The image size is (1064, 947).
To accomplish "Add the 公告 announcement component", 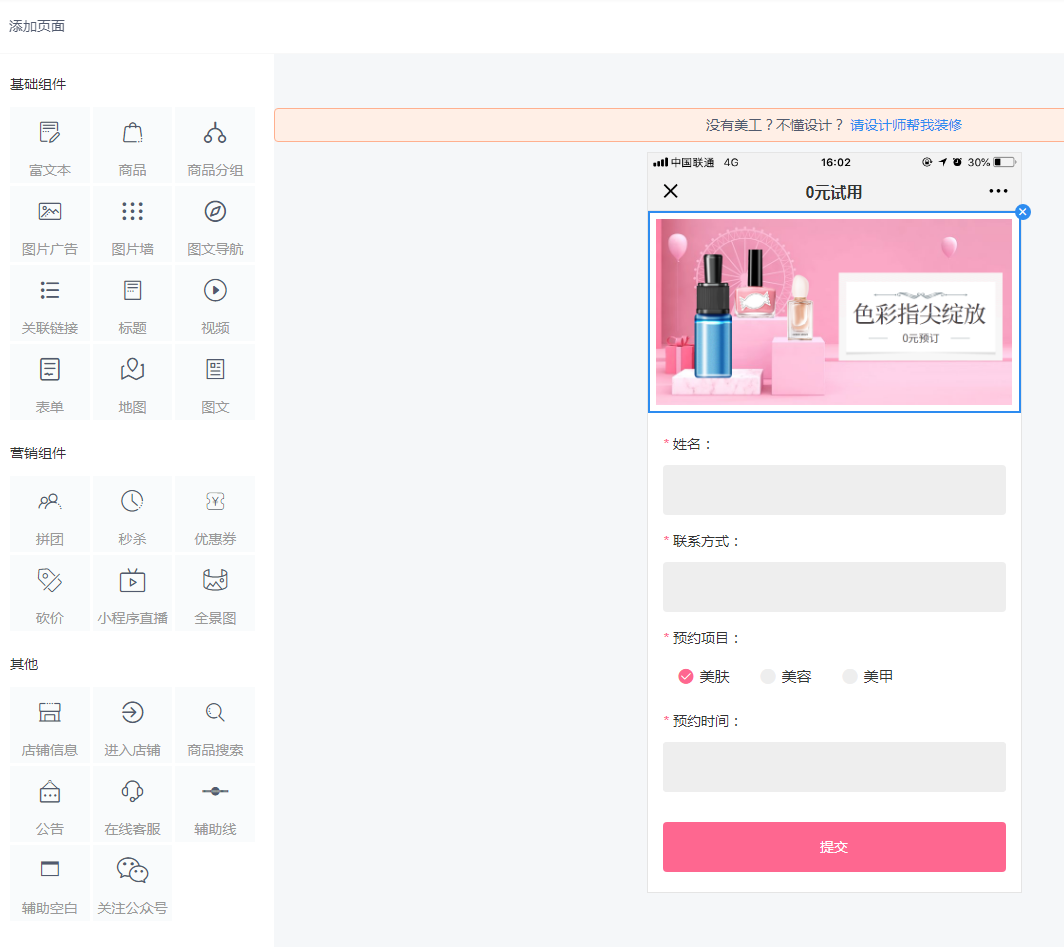I will (50, 804).
